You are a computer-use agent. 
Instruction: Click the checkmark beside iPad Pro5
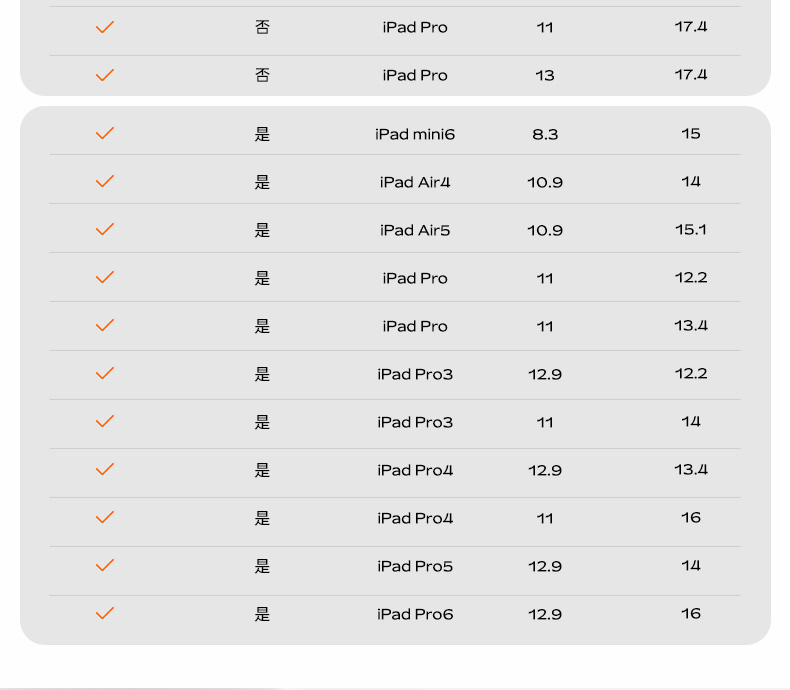coord(105,565)
